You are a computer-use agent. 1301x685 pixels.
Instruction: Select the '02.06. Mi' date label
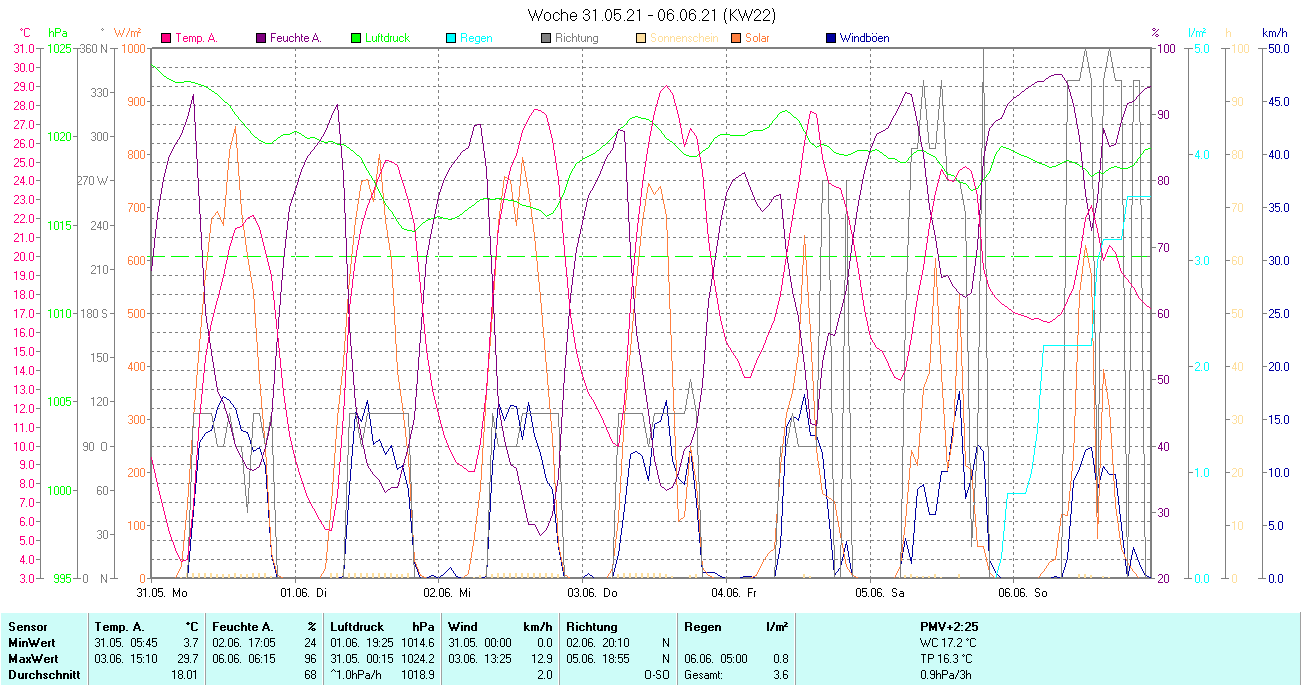447,593
